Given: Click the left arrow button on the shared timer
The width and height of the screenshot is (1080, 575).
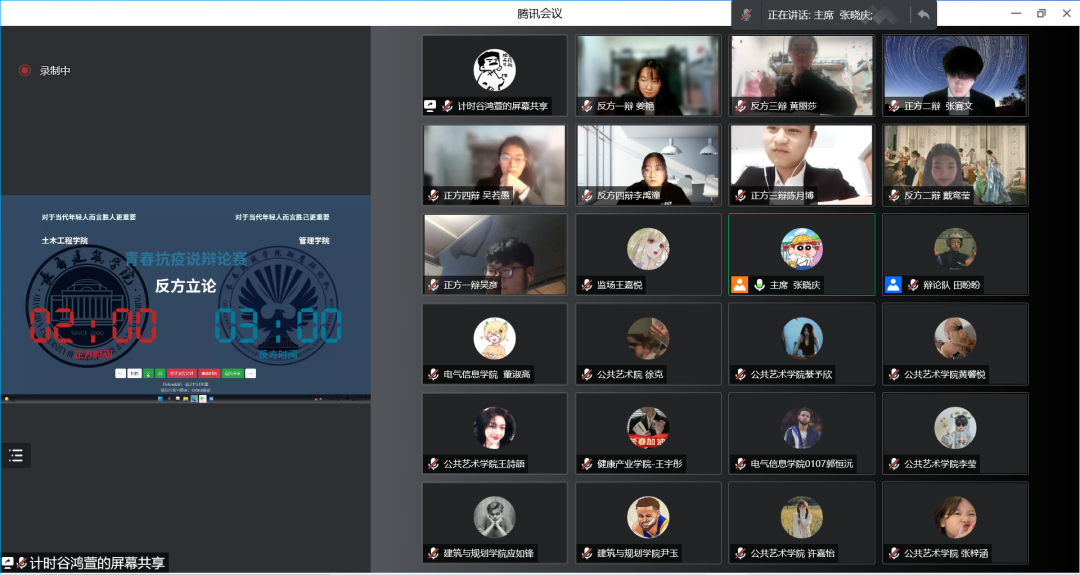Looking at the screenshot, I should (x=121, y=373).
